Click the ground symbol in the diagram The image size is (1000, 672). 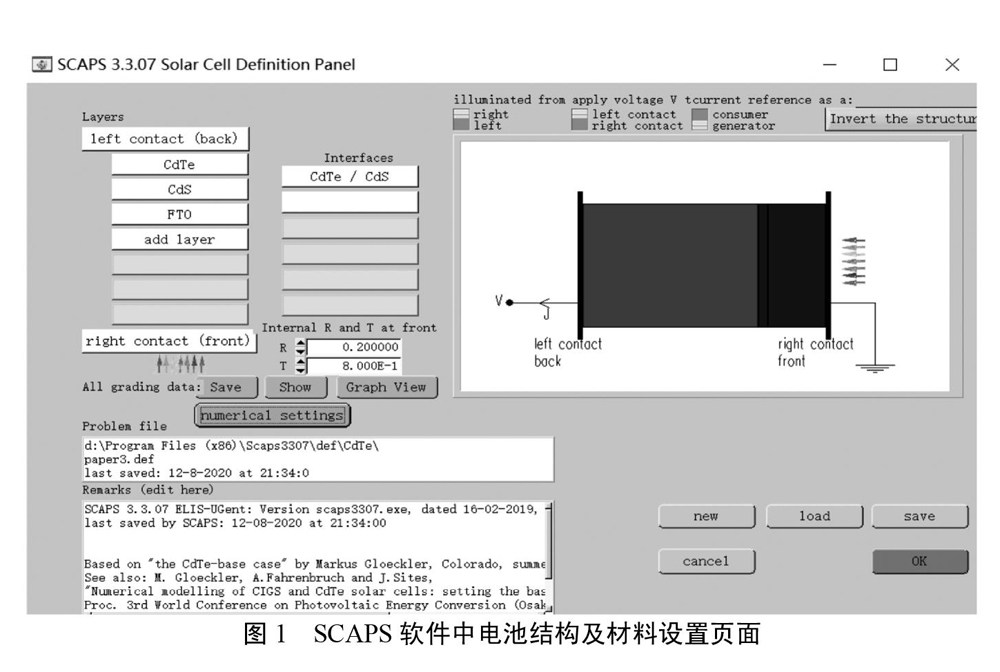[x=874, y=368]
